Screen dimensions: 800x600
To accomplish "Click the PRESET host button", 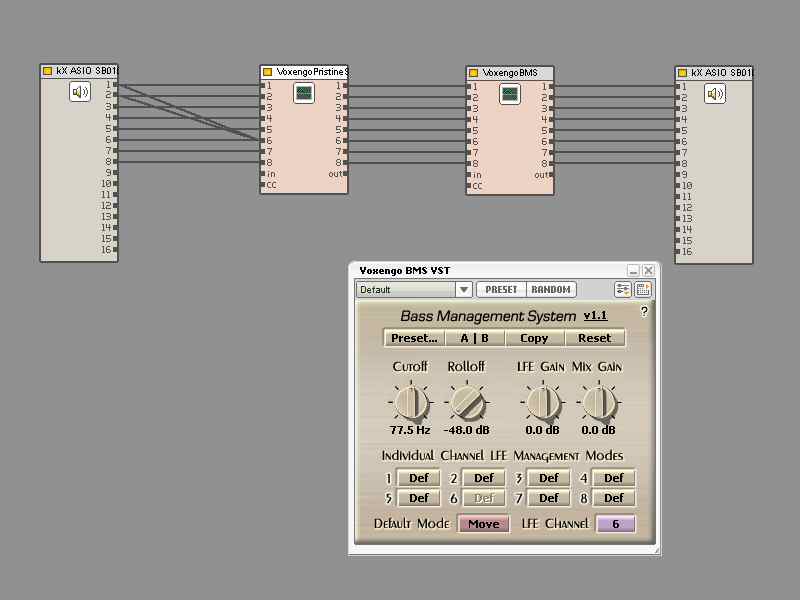I will click(501, 289).
